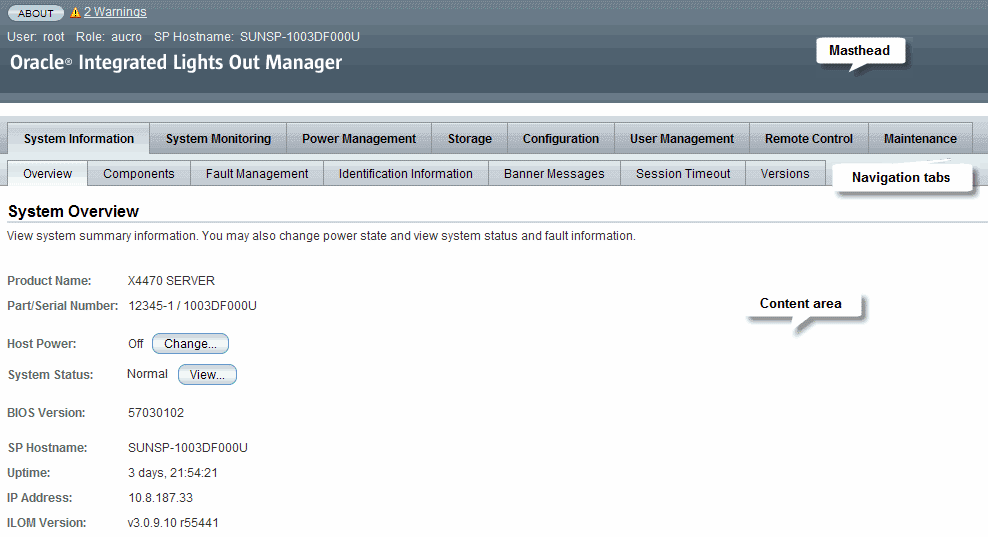Click the Host Power: label

[x=42, y=344]
